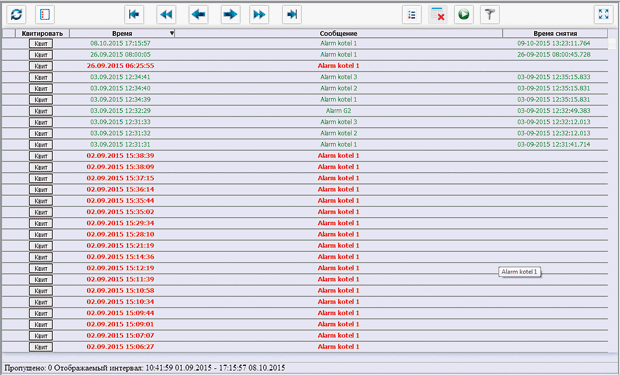The image size is (620, 375).
Task: Sort by Время снятия column header
Action: [555, 34]
